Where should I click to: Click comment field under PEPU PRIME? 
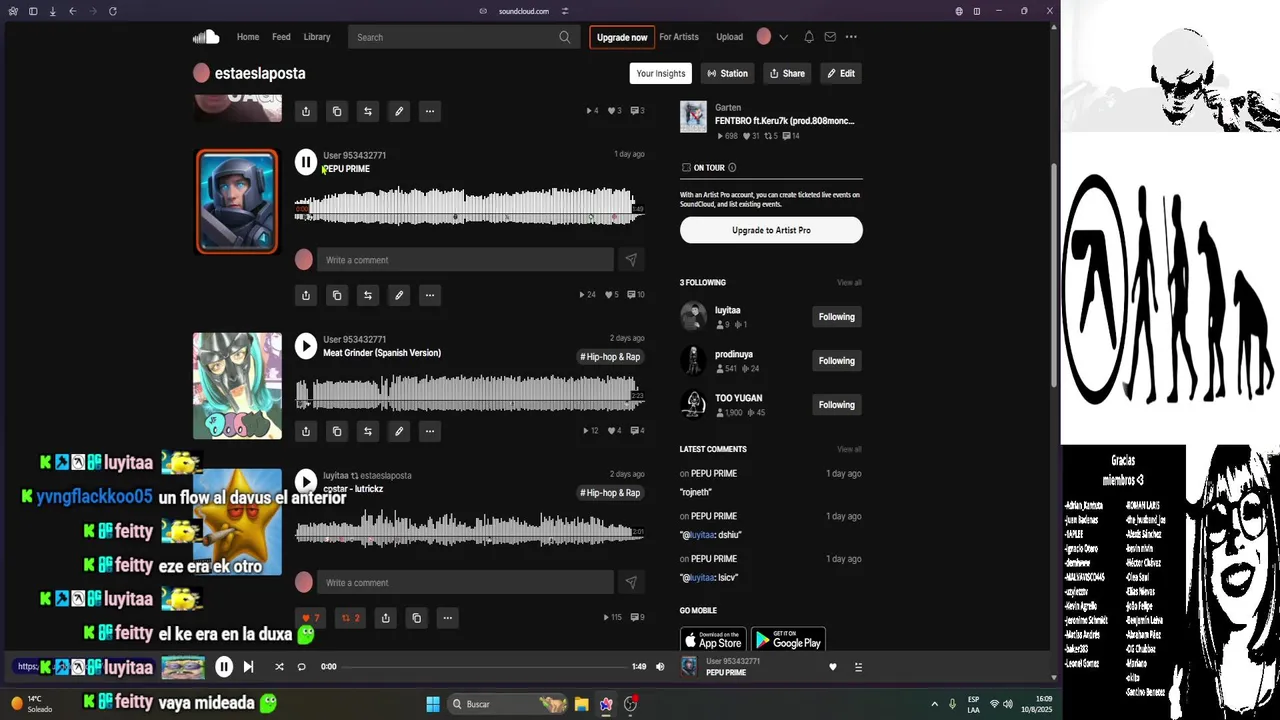pyautogui.click(x=465, y=260)
